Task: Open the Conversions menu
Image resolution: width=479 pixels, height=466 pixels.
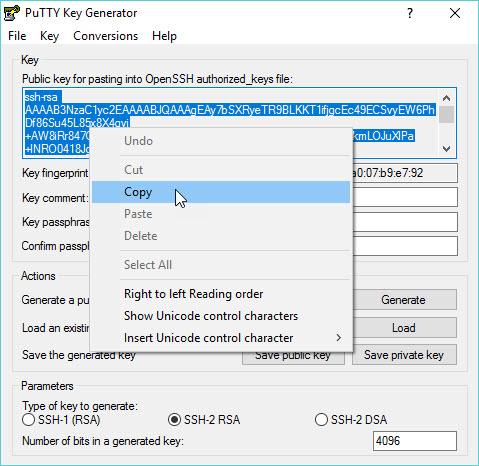Action: [x=105, y=36]
